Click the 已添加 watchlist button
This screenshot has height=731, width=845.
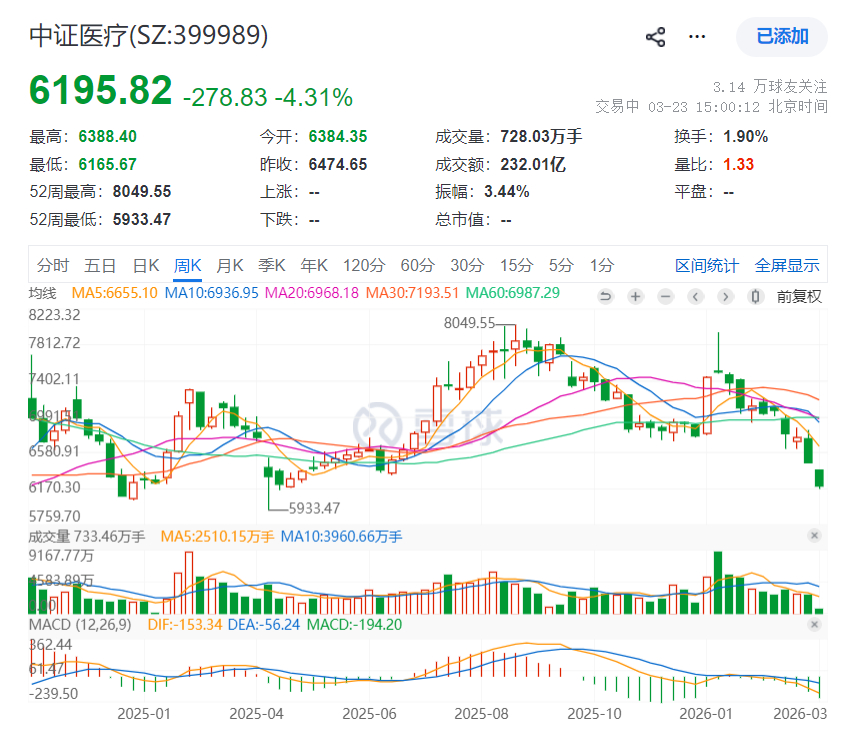[x=782, y=37]
